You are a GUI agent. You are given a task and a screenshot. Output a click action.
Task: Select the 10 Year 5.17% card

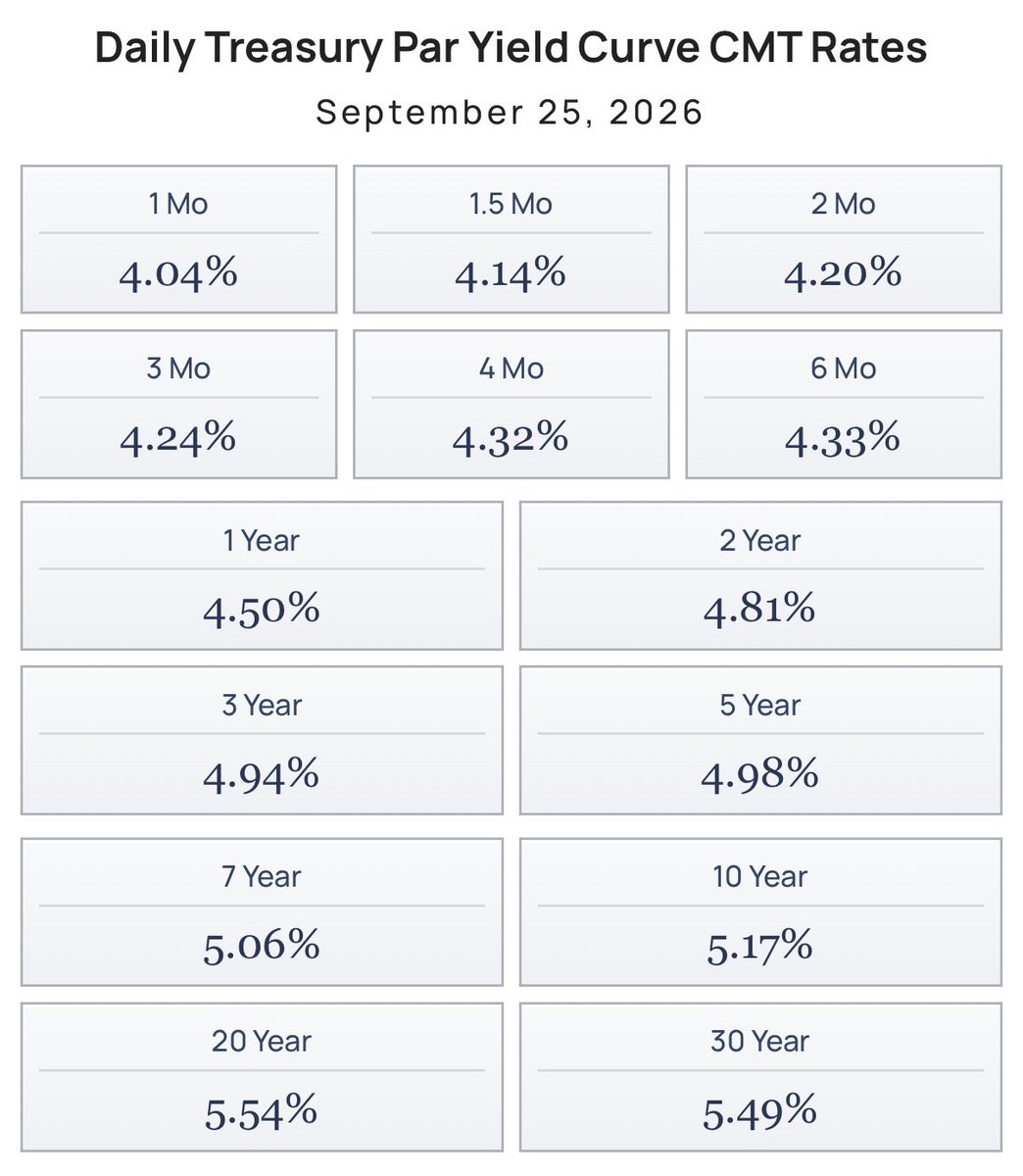pos(760,911)
